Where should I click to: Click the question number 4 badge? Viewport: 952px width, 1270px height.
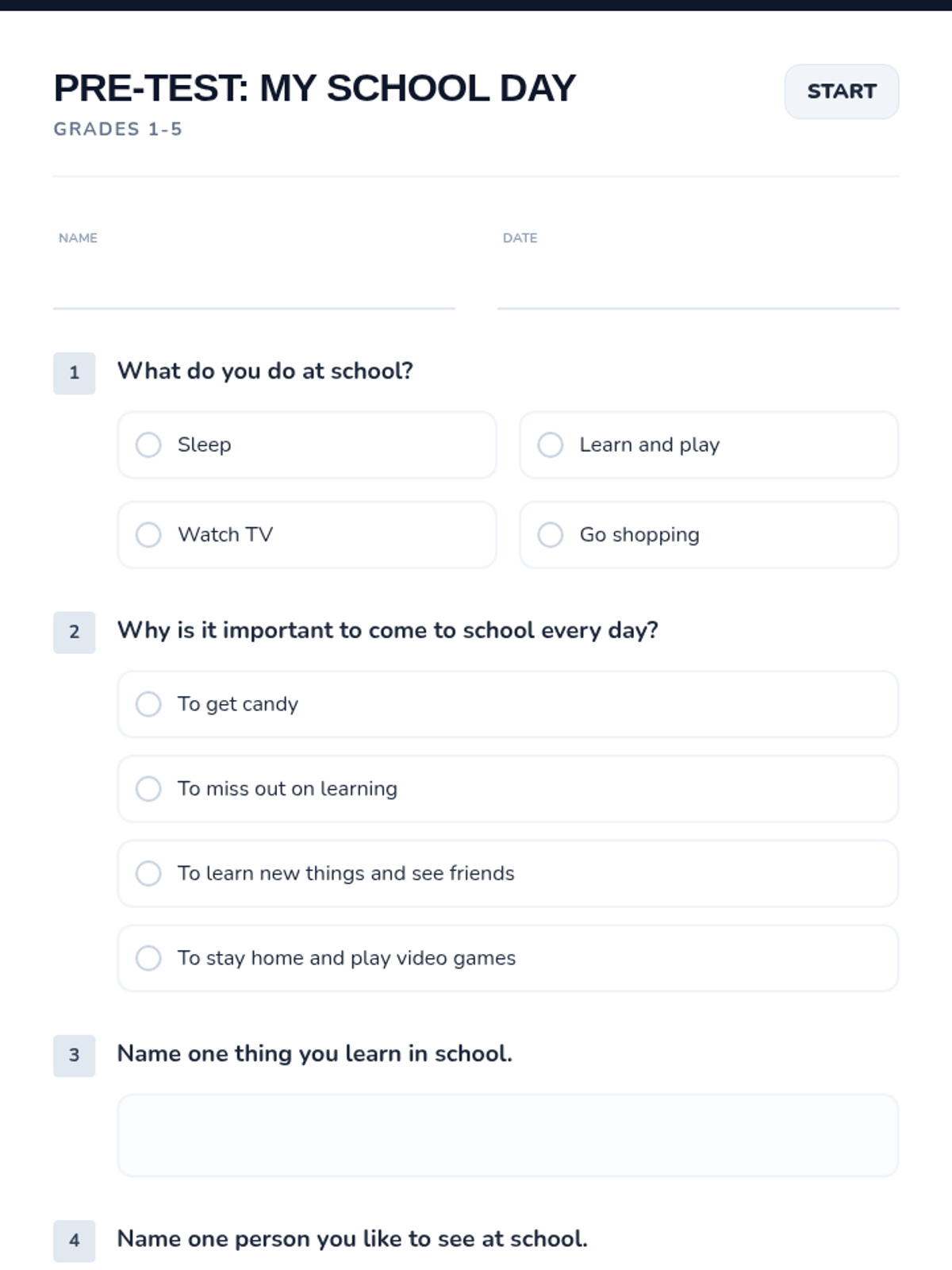(x=75, y=1241)
